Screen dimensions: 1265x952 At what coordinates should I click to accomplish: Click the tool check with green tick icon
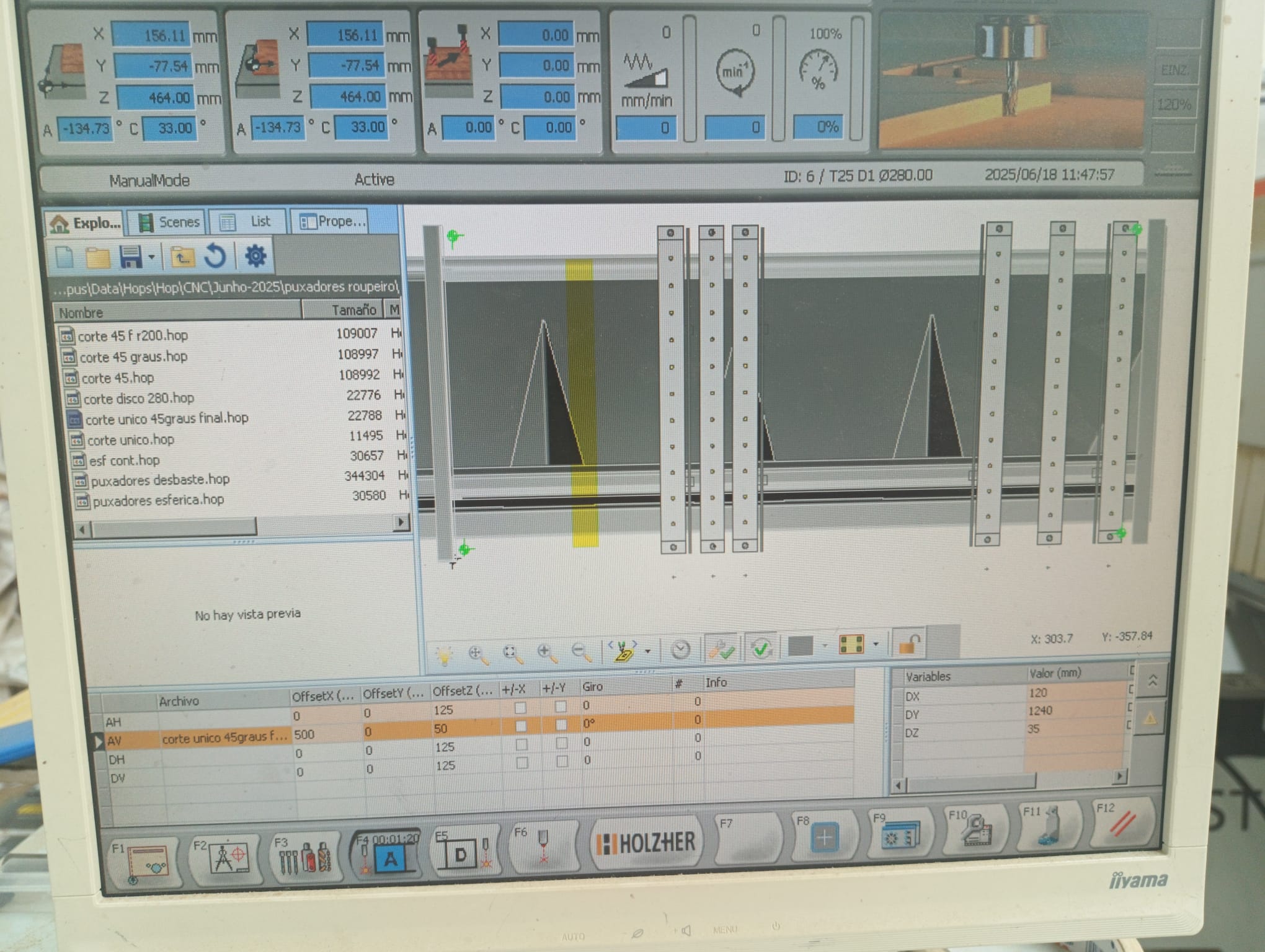pyautogui.click(x=722, y=649)
